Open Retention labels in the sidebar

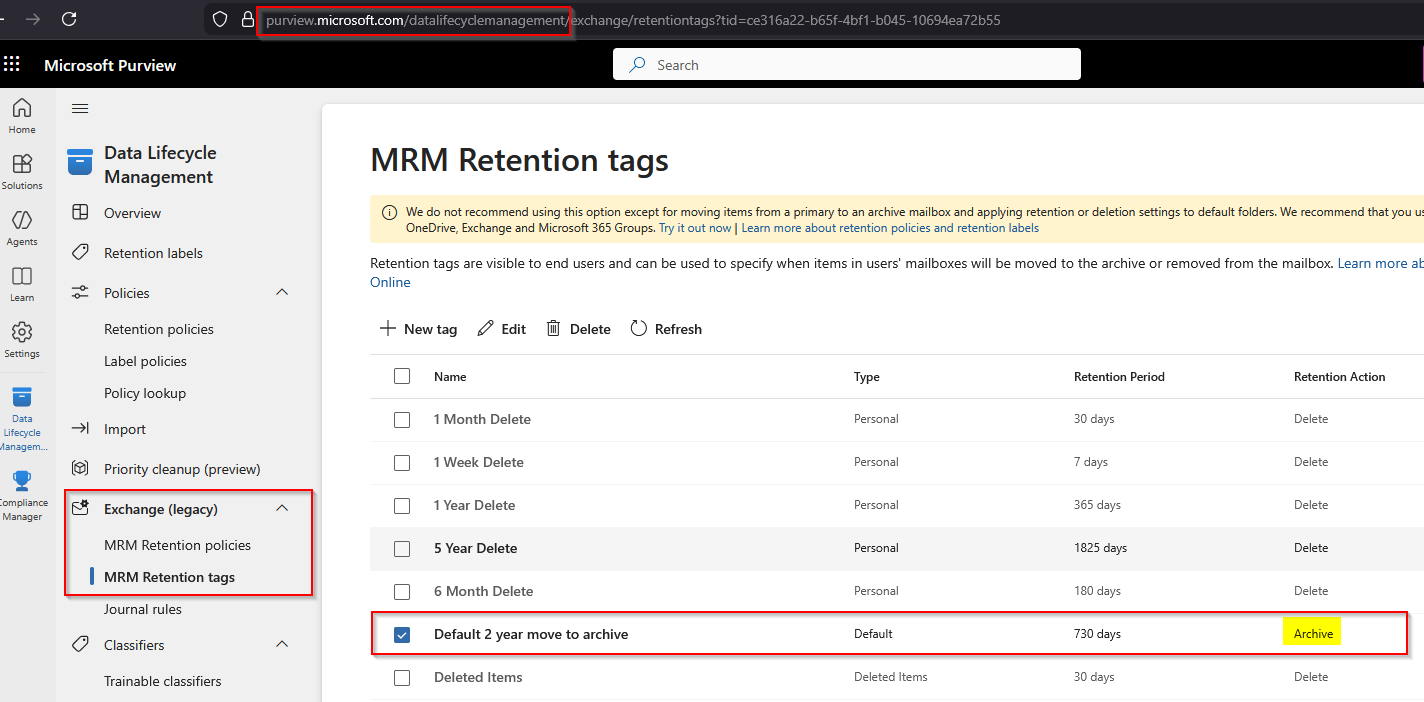coord(153,253)
